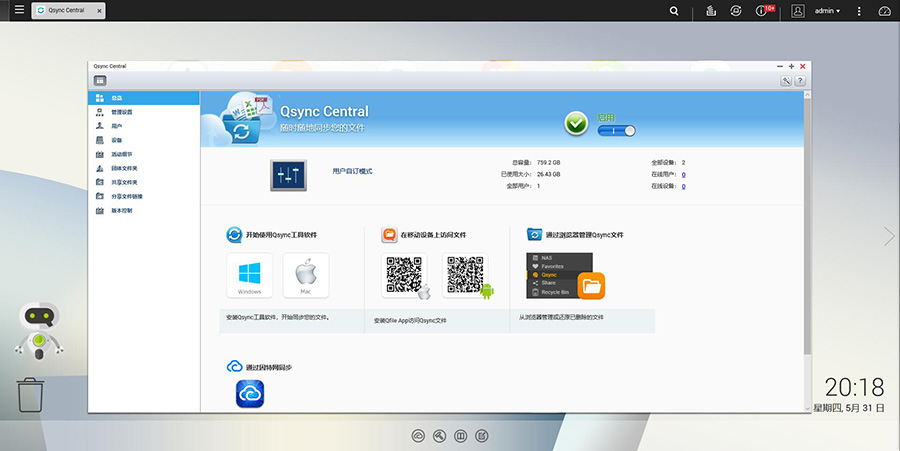The image size is (900, 451).
Task: Toggle the sidebar panel view button
Action: pyautogui.click(x=101, y=80)
